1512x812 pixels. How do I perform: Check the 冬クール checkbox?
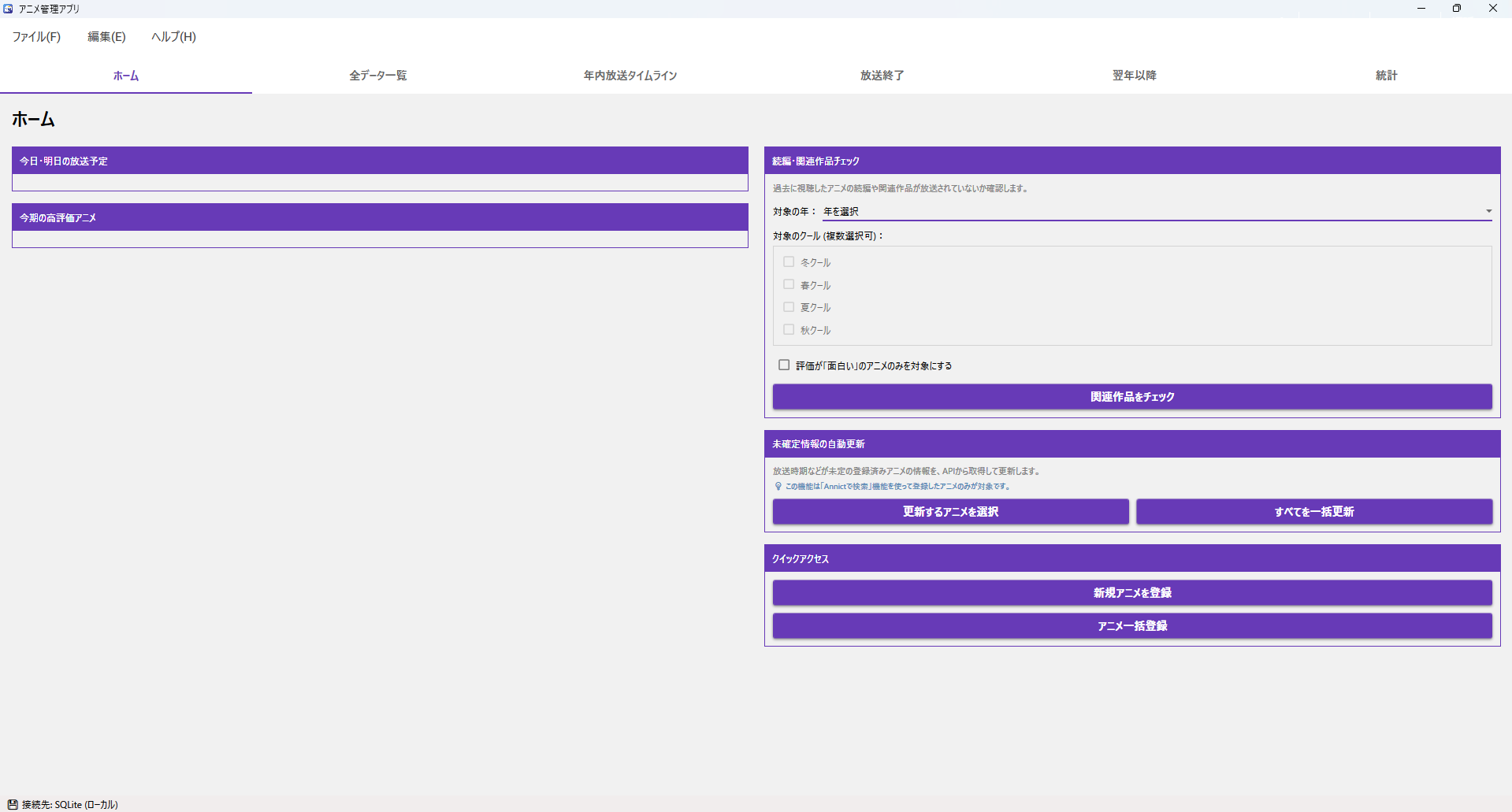point(789,262)
